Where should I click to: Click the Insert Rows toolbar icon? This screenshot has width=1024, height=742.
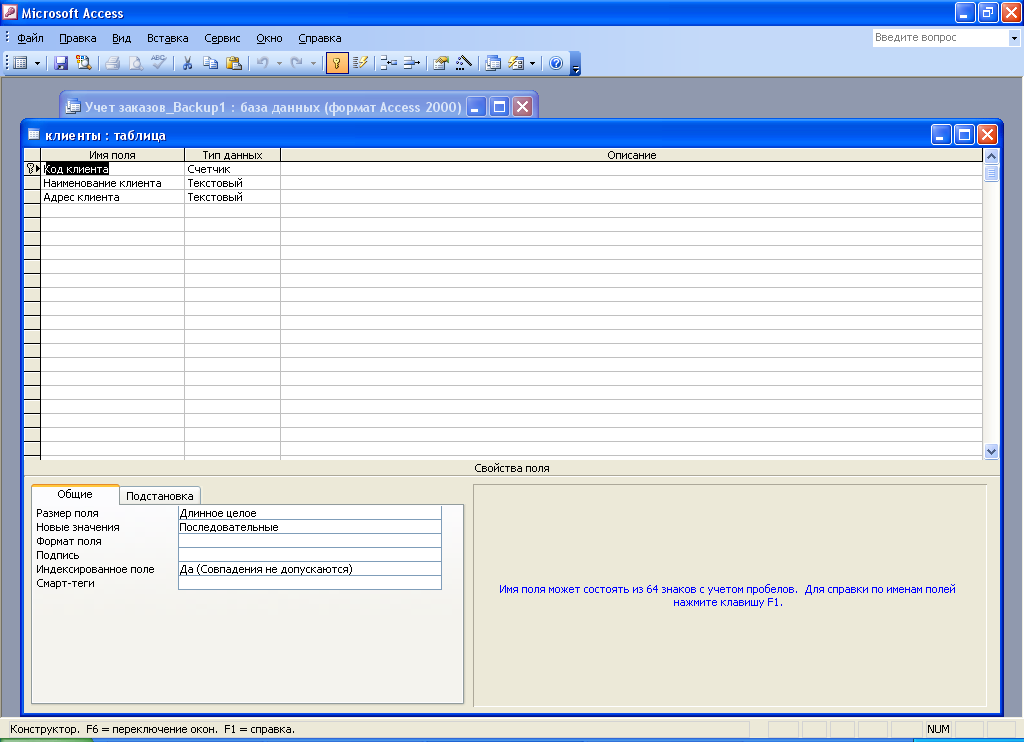click(389, 63)
